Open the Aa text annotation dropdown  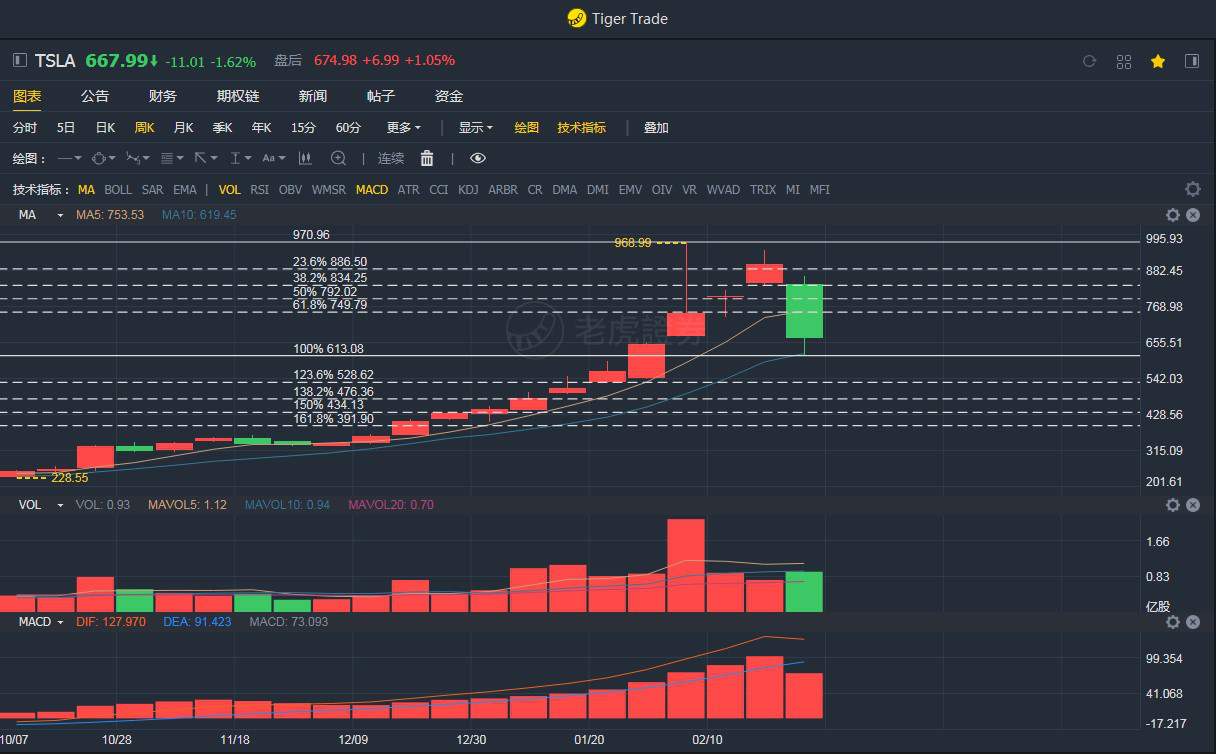point(273,158)
